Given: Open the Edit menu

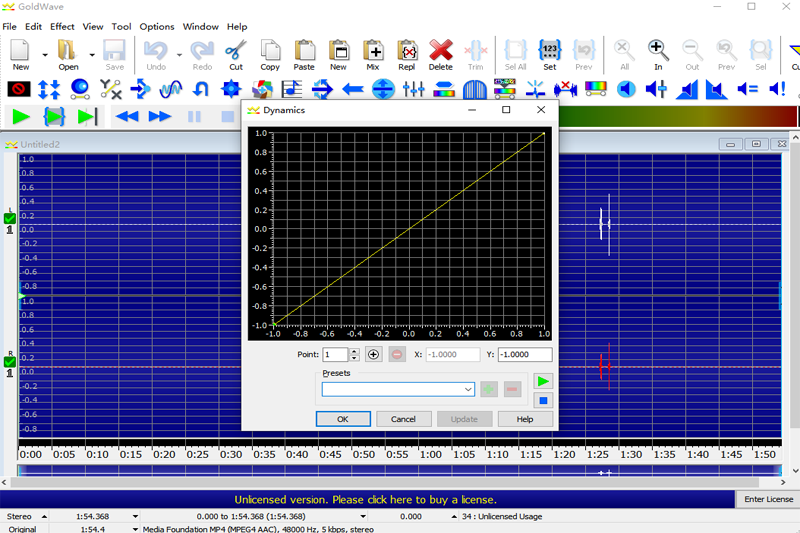Looking at the screenshot, I should pyautogui.click(x=34, y=27).
